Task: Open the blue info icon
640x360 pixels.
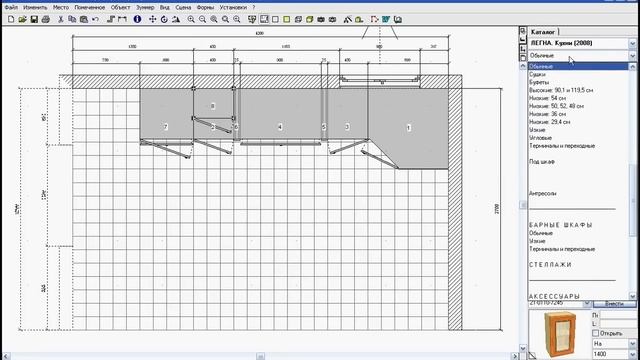Action: pyautogui.click(x=137, y=19)
